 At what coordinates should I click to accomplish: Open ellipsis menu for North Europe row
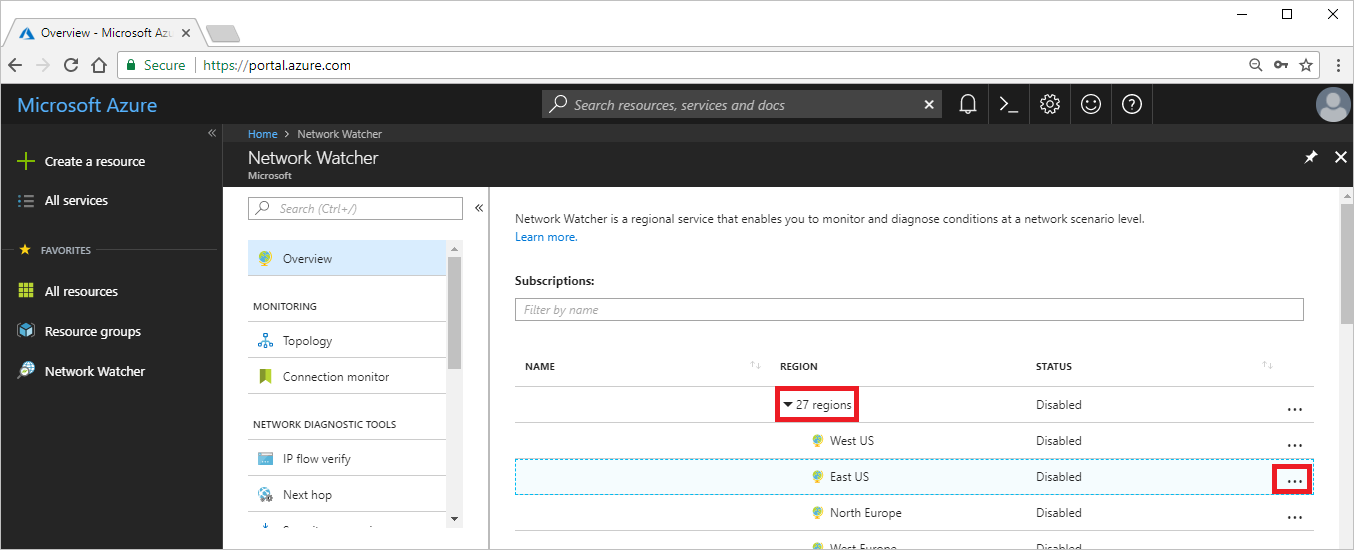click(x=1295, y=517)
